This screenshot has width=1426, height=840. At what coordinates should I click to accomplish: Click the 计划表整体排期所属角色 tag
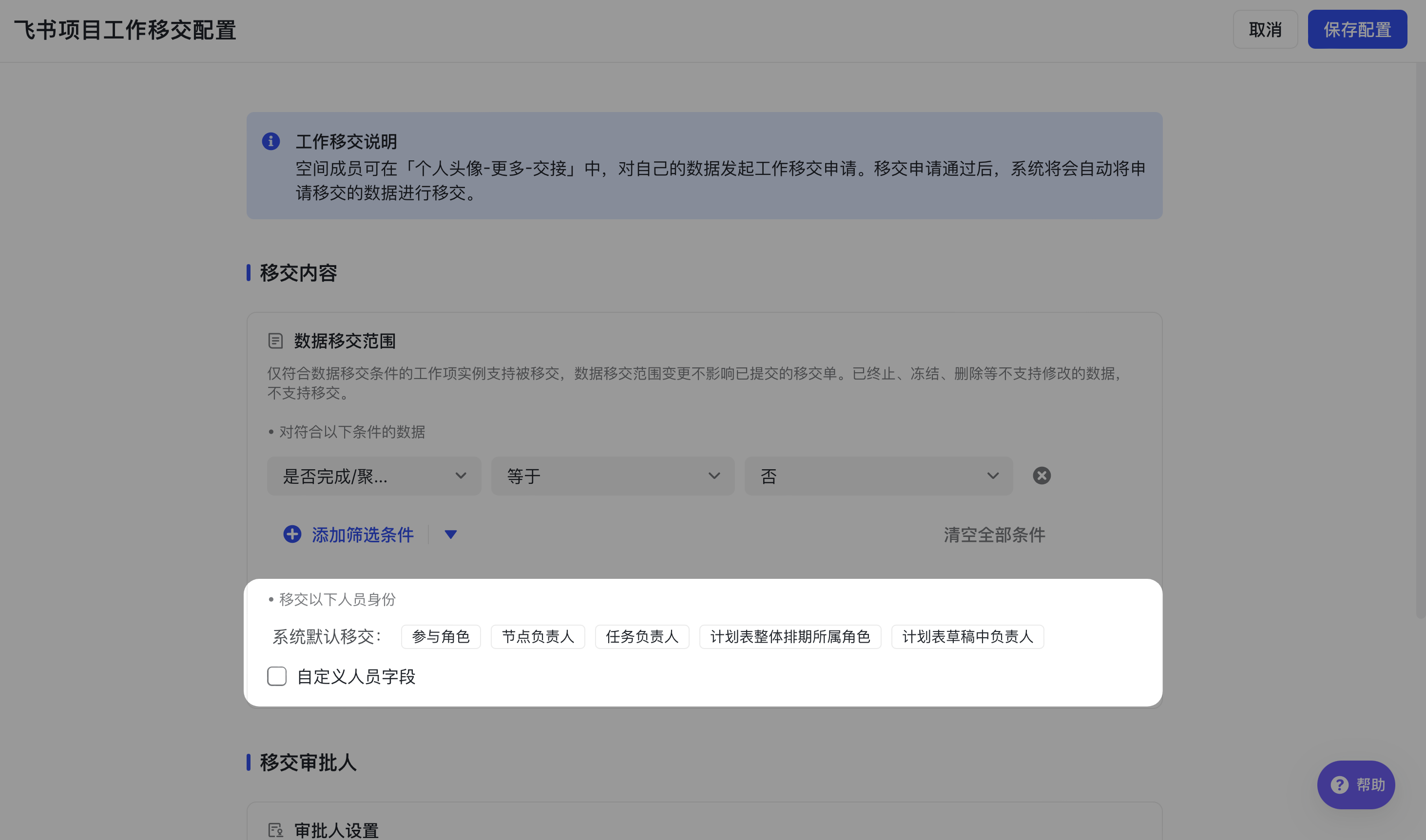(x=790, y=637)
